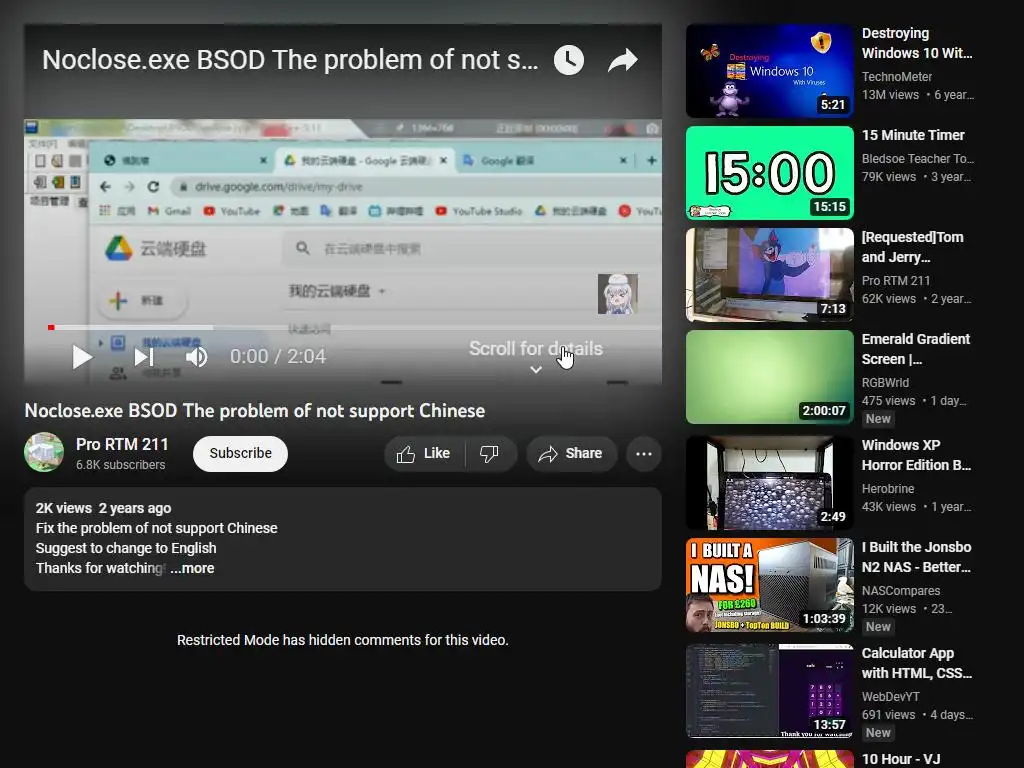Mute the video volume

pyautogui.click(x=196, y=357)
